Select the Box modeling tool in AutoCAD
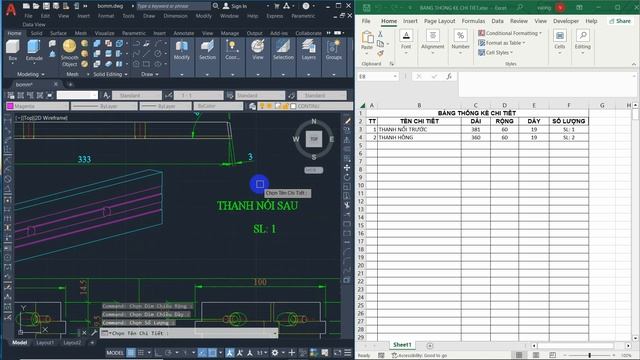The height and width of the screenshot is (360, 640). tap(13, 50)
